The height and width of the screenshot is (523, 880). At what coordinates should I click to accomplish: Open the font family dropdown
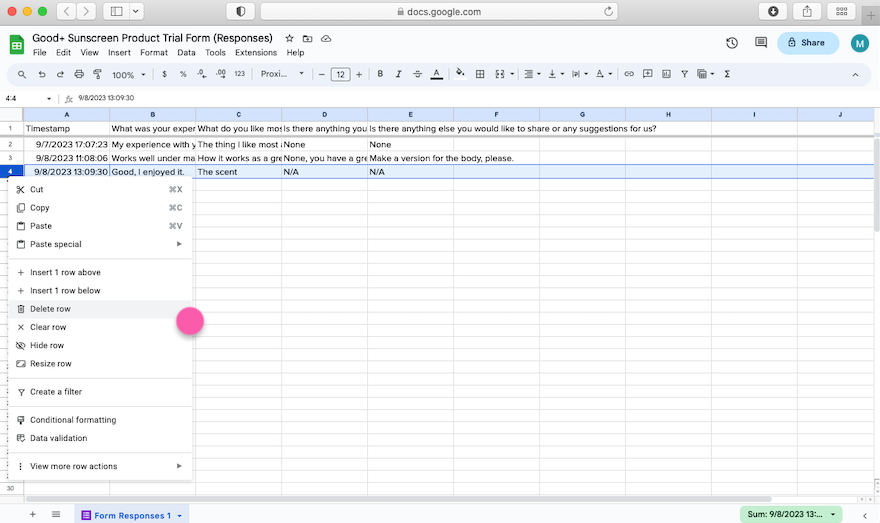pos(281,74)
